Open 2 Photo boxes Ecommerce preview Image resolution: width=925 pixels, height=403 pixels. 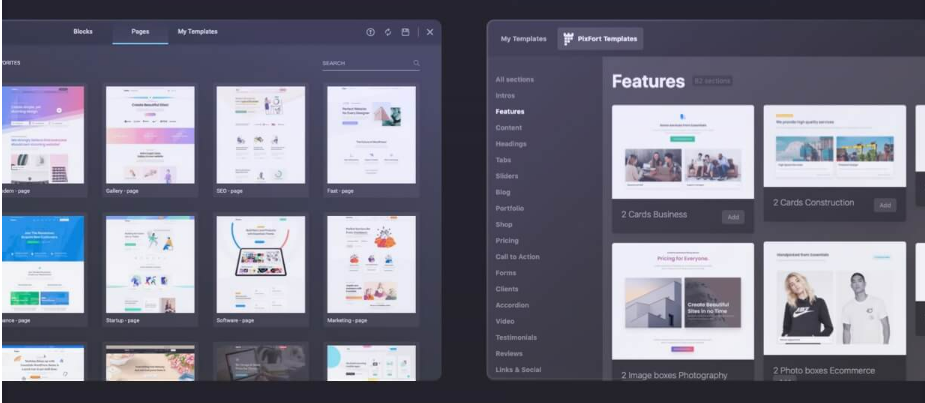[x=835, y=299]
